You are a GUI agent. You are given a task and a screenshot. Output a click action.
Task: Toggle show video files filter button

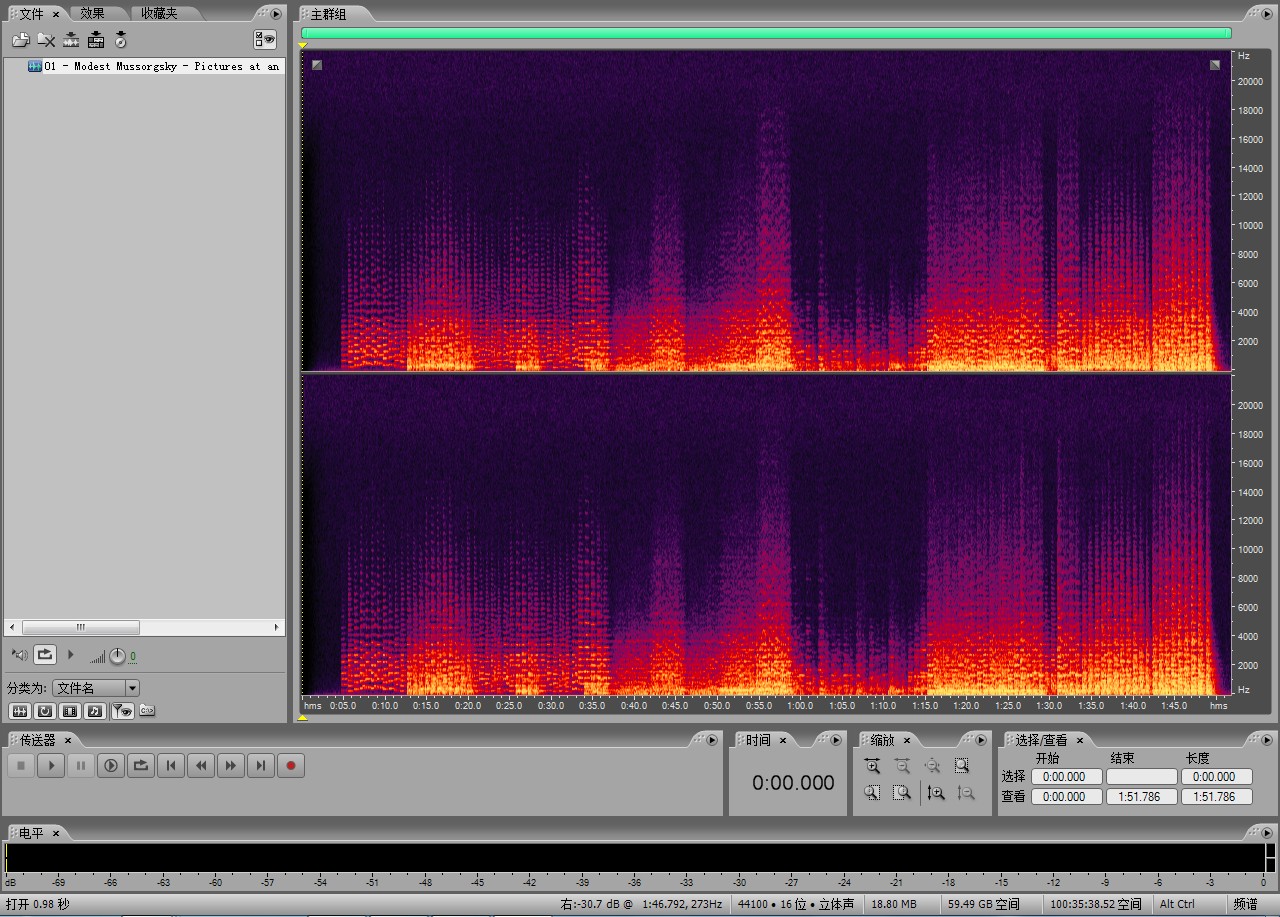pyautogui.click(x=70, y=711)
